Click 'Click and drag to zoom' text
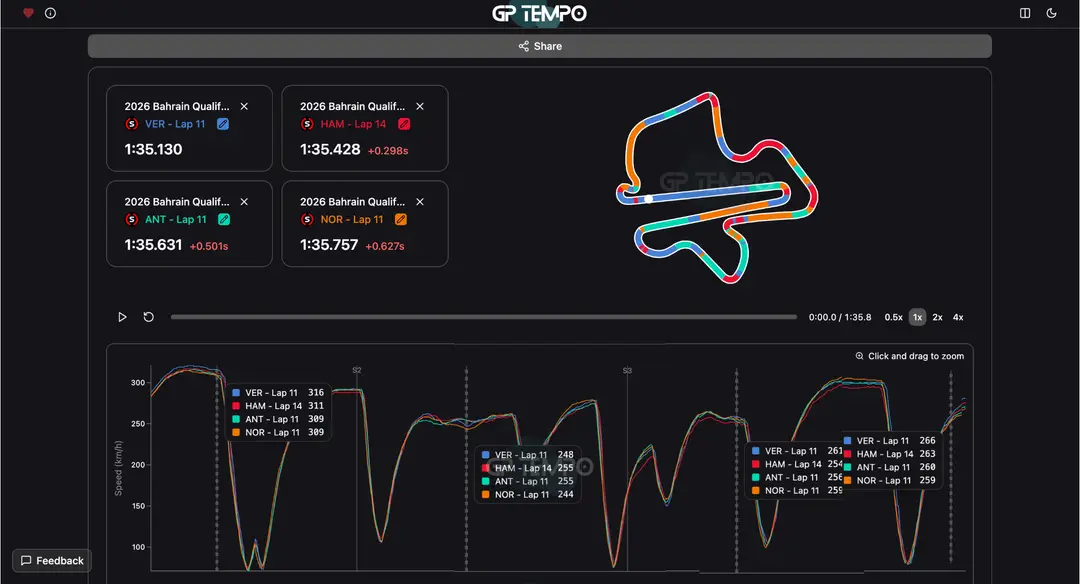1080x584 pixels. pos(916,356)
